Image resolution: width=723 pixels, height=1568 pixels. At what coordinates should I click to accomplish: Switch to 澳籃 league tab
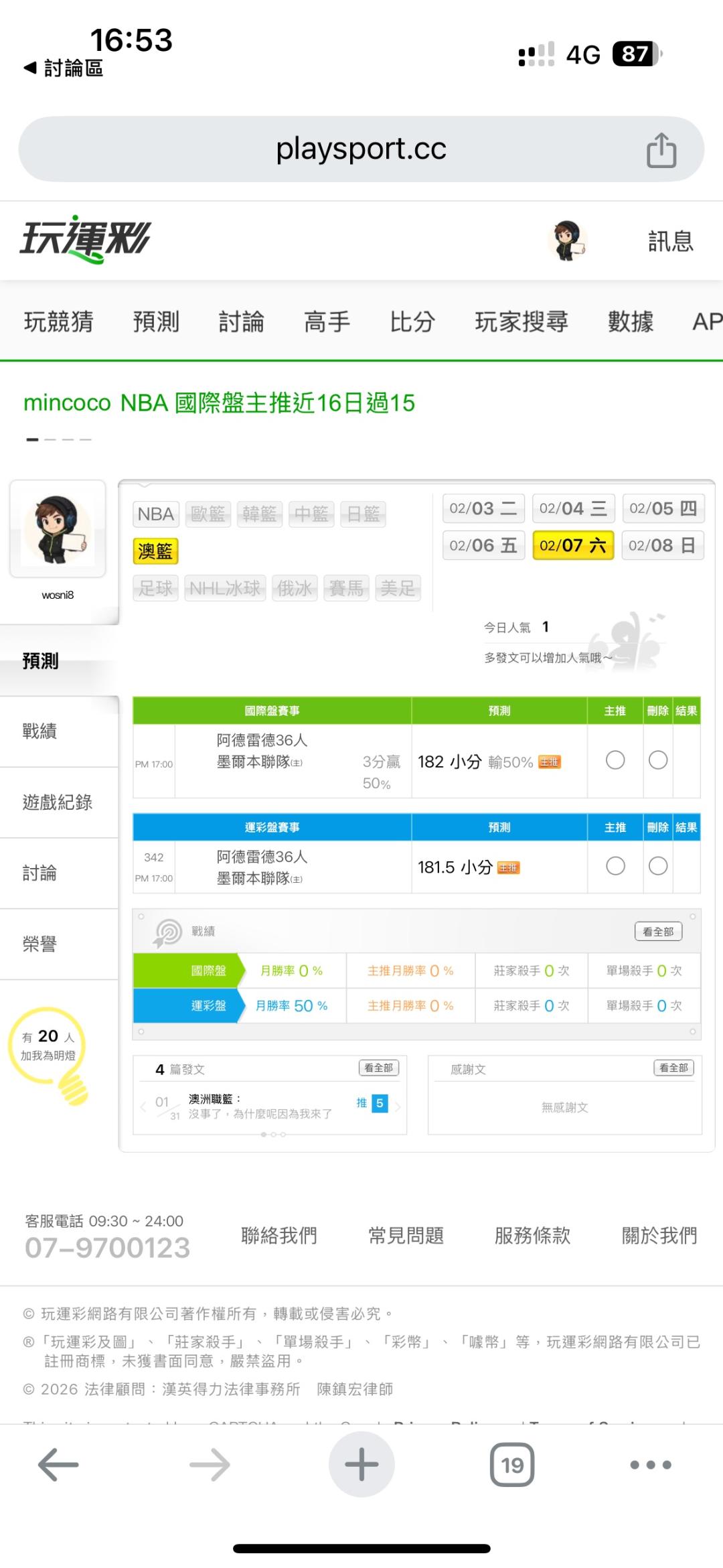point(155,551)
